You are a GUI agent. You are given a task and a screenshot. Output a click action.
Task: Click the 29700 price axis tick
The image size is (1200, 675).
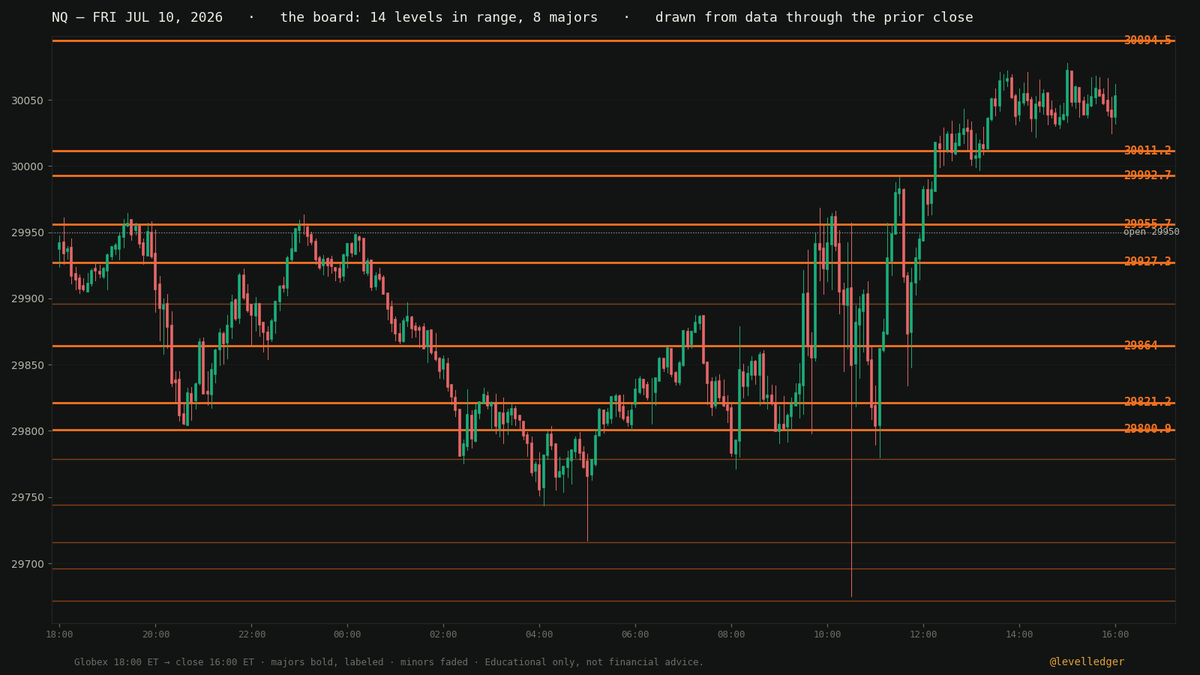coord(27,564)
